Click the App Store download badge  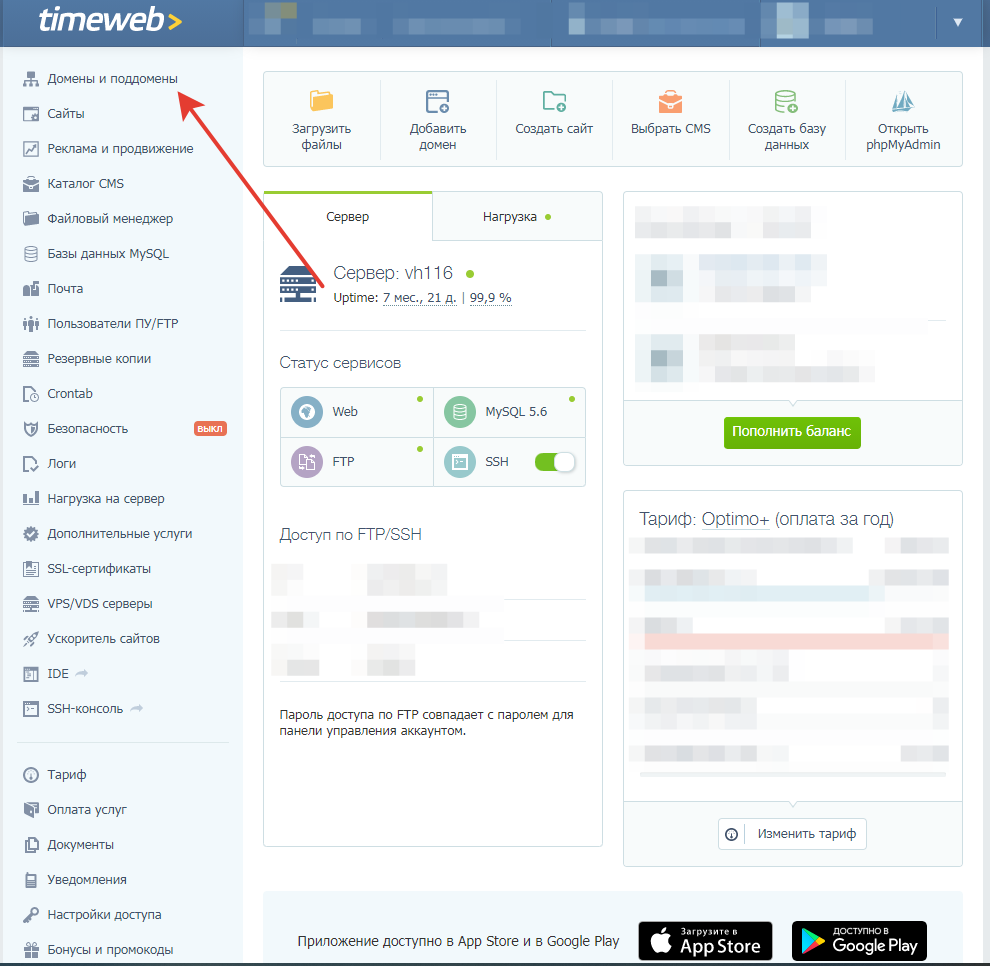705,941
